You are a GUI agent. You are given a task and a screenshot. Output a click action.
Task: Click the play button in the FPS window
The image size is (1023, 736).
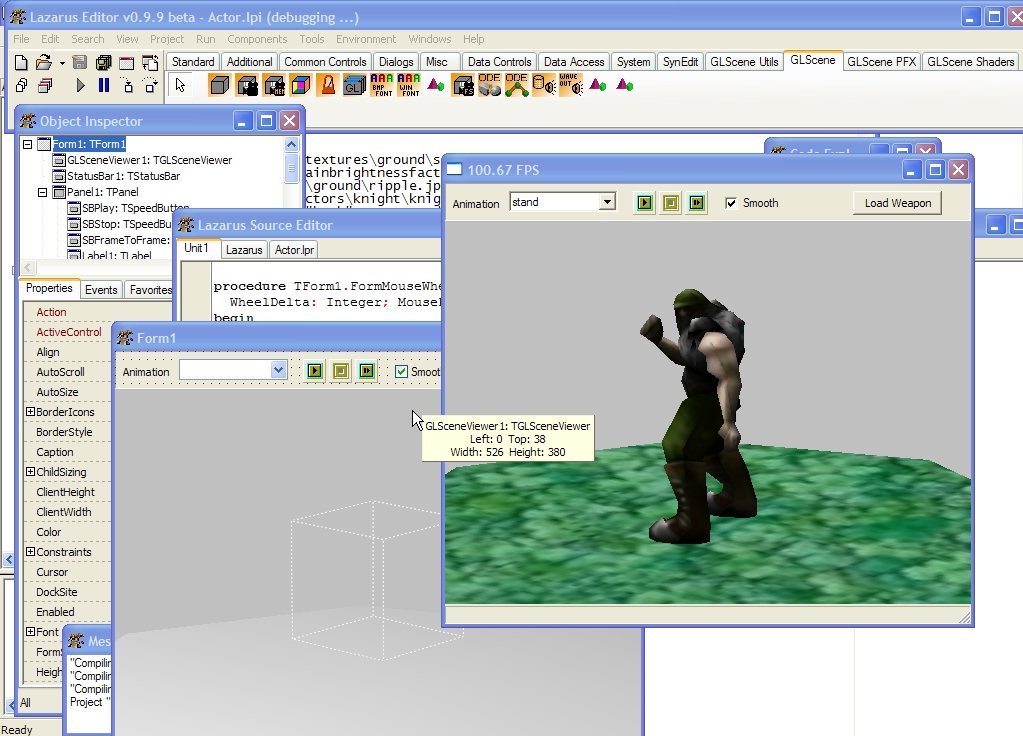coord(645,203)
